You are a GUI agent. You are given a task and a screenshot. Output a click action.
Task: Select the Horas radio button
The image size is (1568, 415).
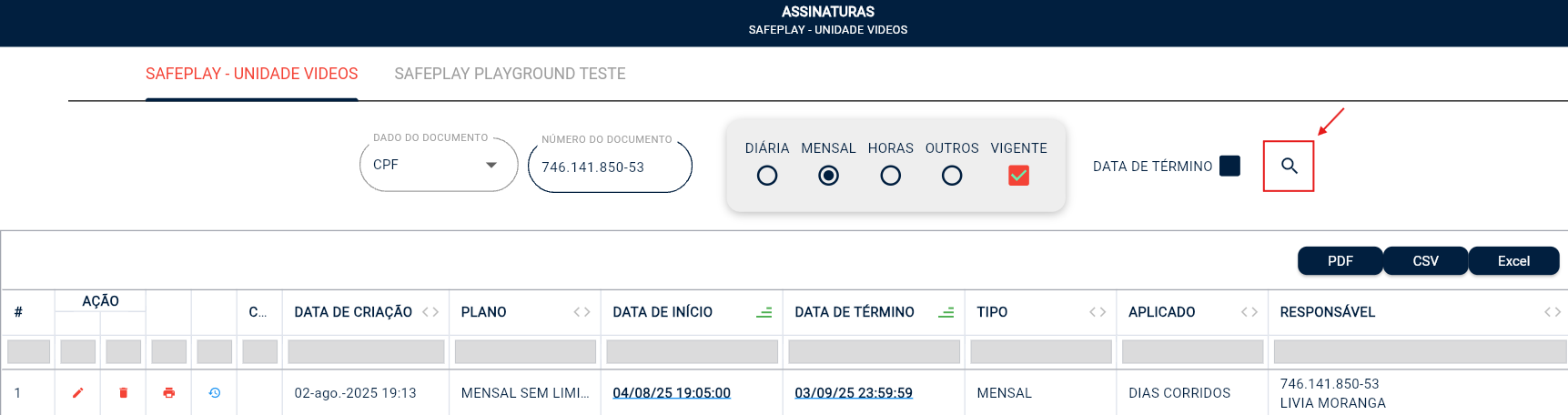(x=890, y=176)
